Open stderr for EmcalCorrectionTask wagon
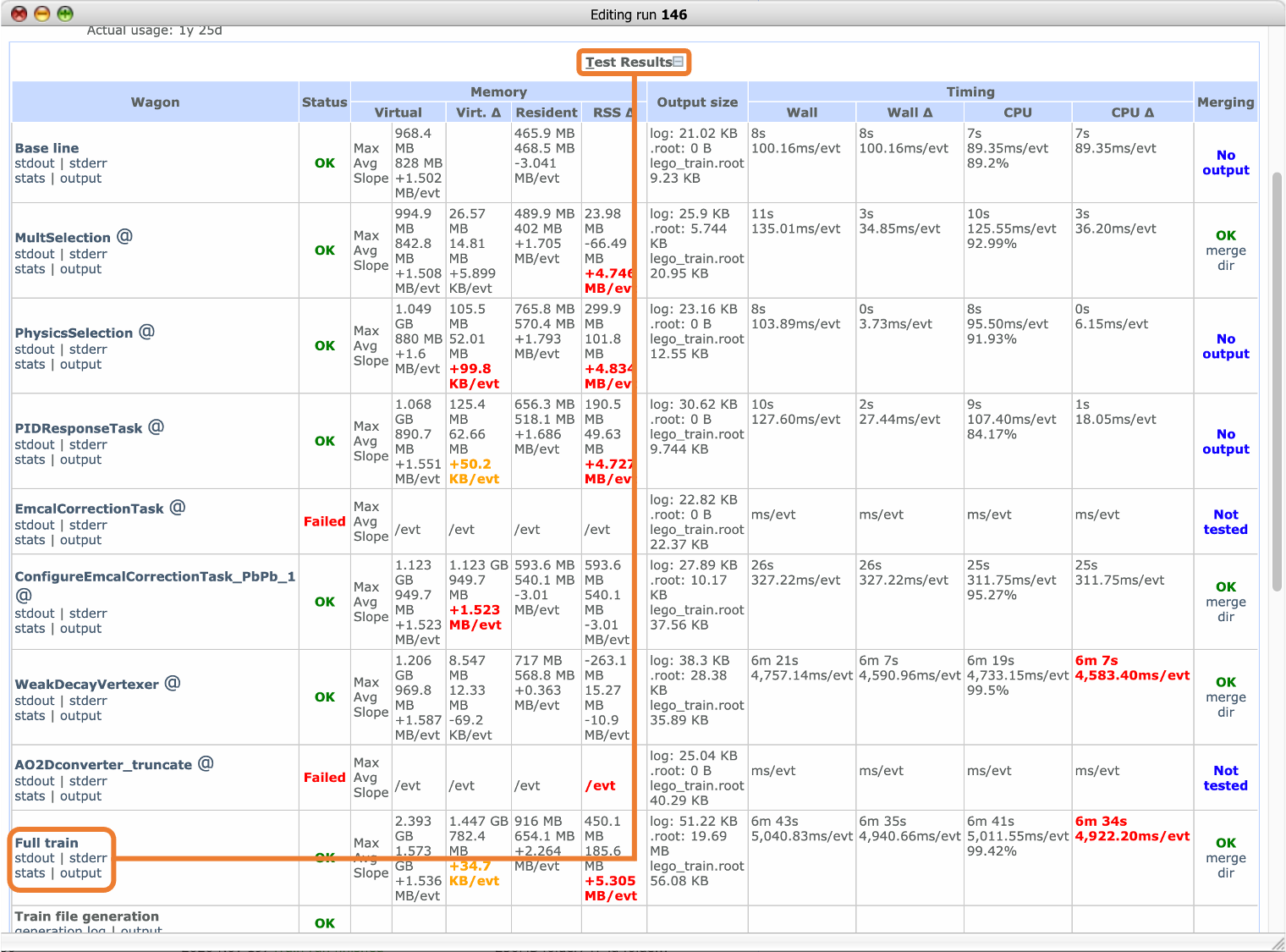 pos(88,525)
